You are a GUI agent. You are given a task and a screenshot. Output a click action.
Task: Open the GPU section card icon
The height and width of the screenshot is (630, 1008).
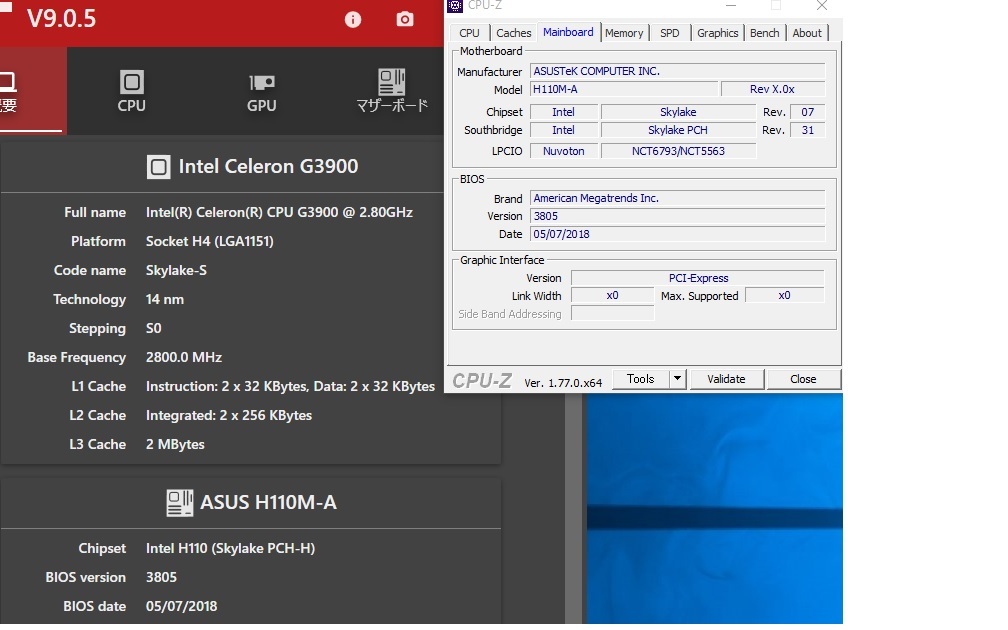click(262, 82)
